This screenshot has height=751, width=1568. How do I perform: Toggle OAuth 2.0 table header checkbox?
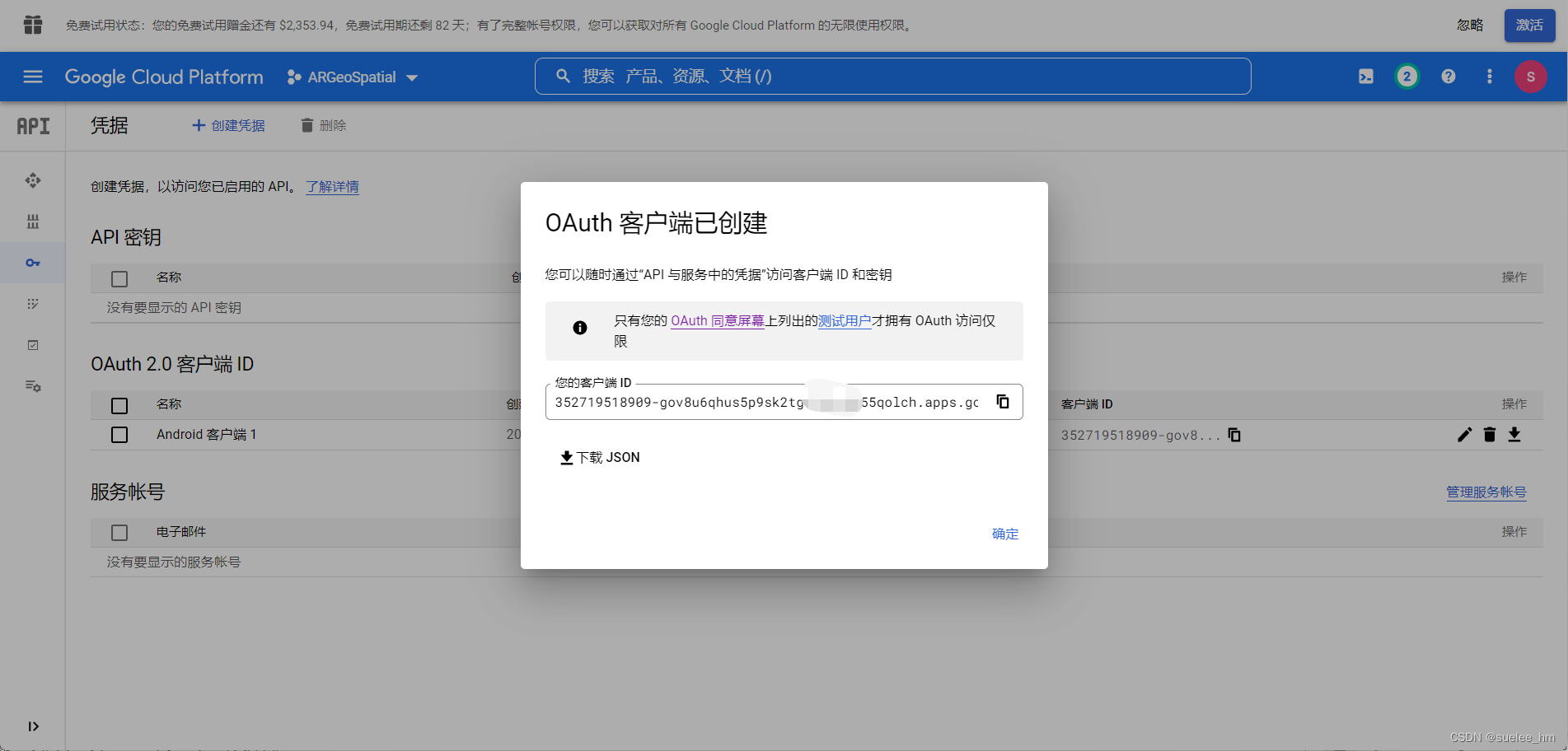119,405
